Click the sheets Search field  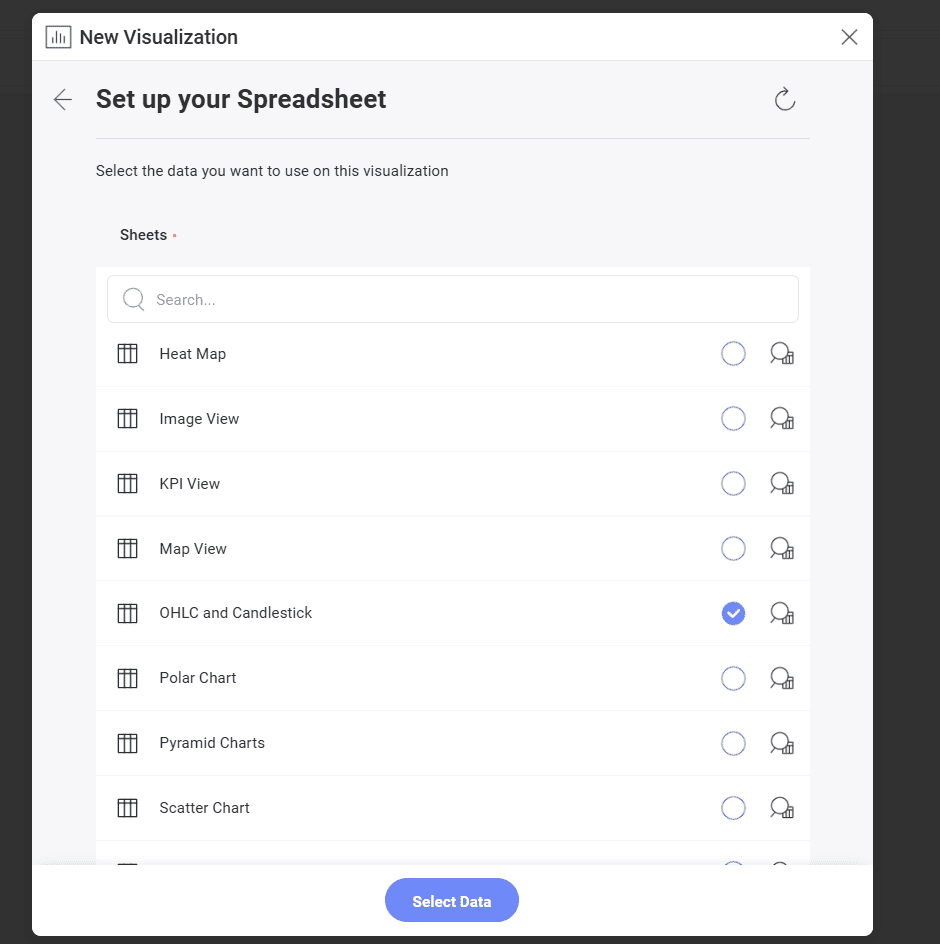453,299
